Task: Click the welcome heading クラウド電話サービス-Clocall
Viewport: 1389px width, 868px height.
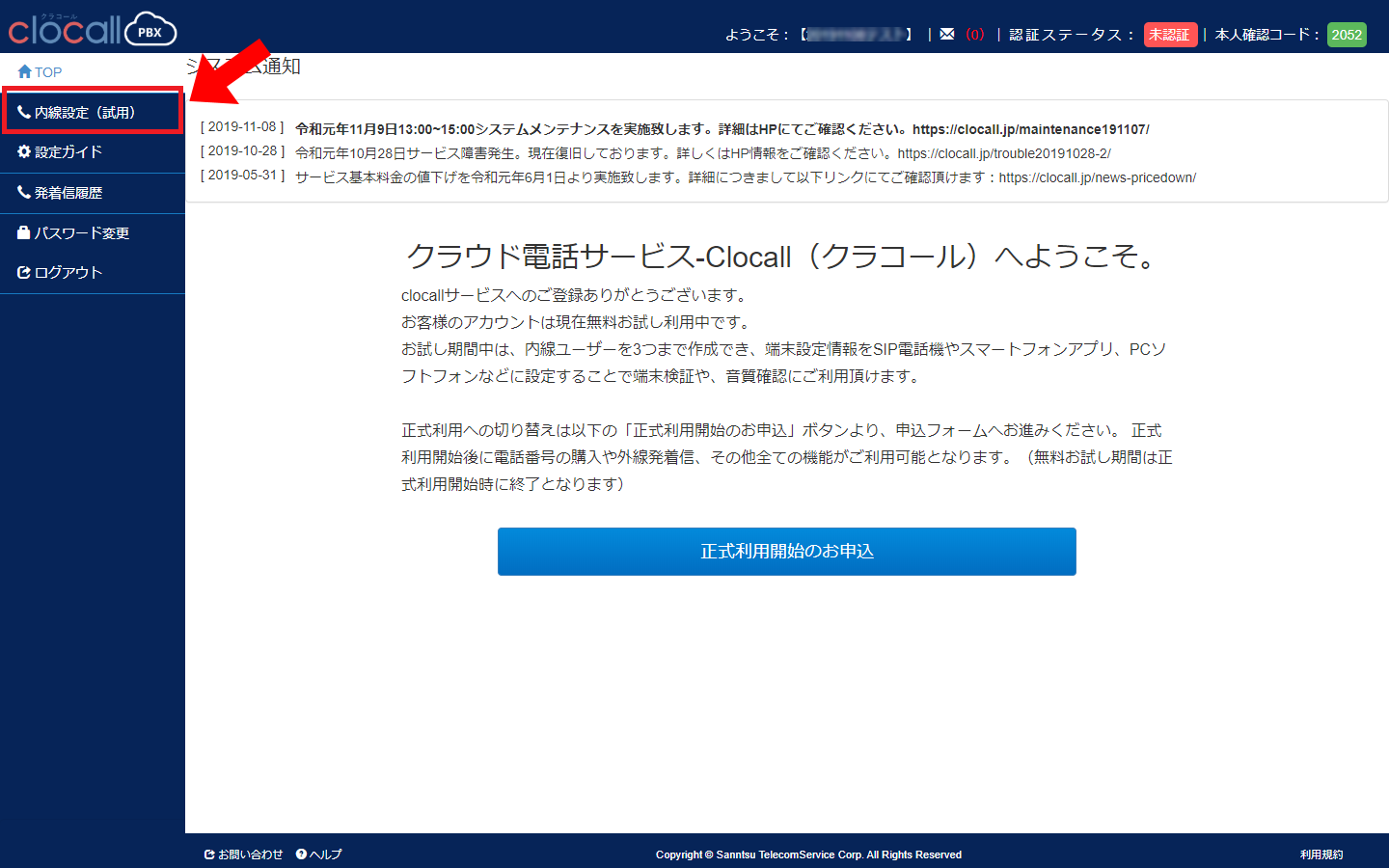Action: click(x=781, y=257)
